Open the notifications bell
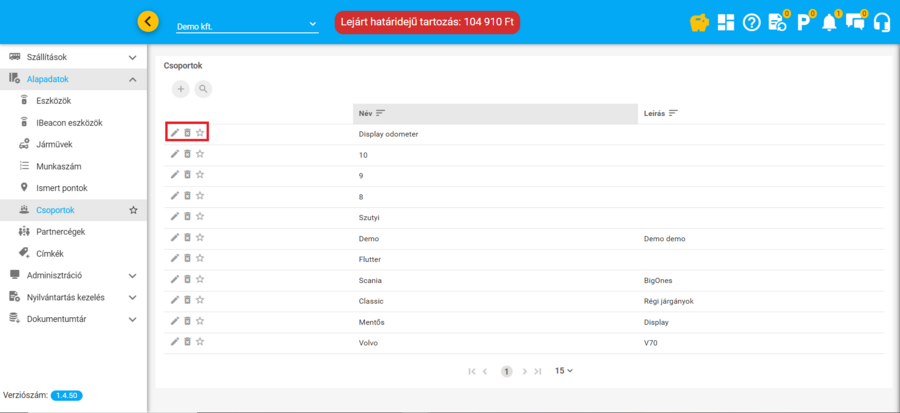 pyautogui.click(x=829, y=22)
